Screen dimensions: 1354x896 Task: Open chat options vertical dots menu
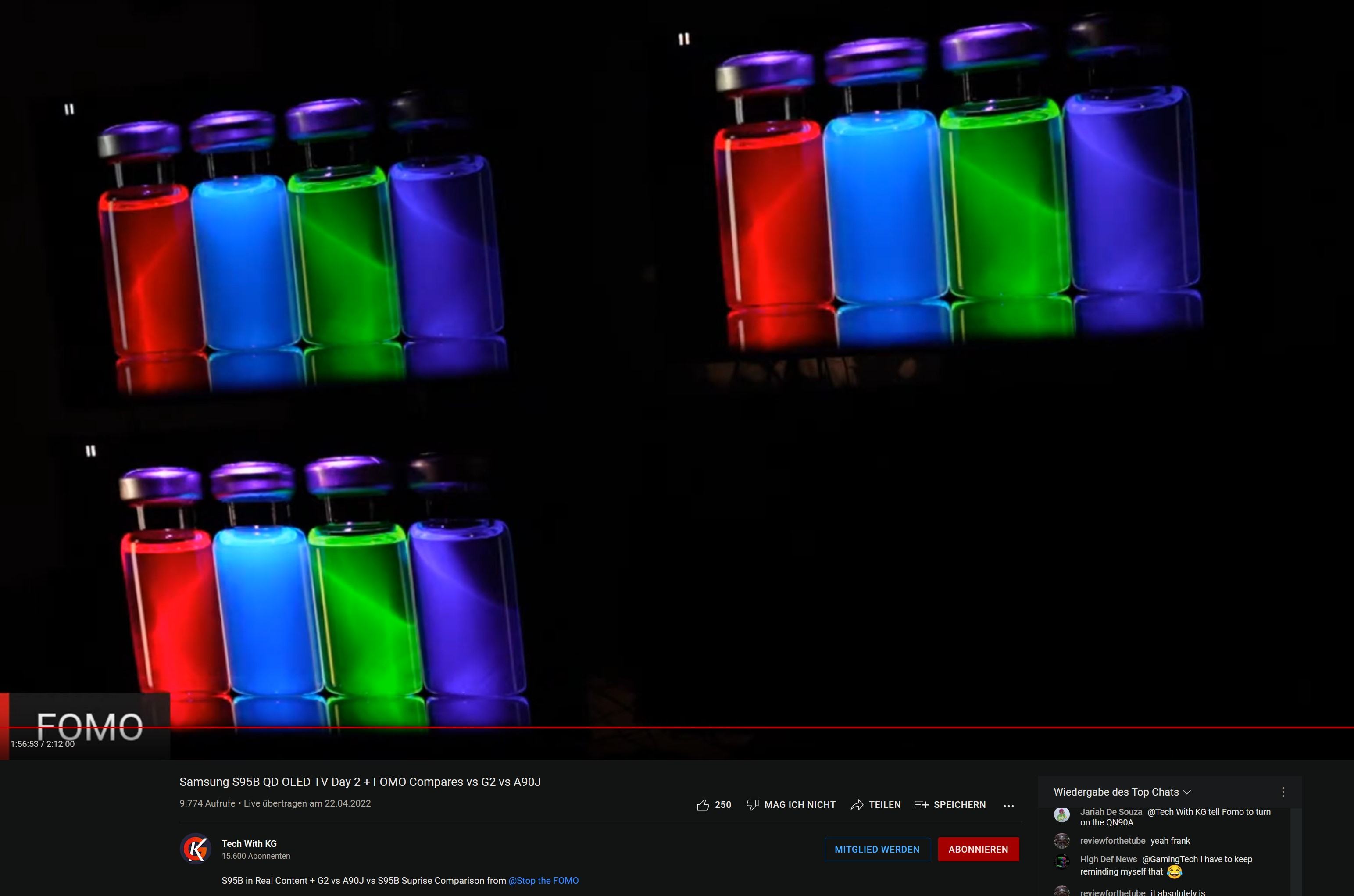point(1283,792)
